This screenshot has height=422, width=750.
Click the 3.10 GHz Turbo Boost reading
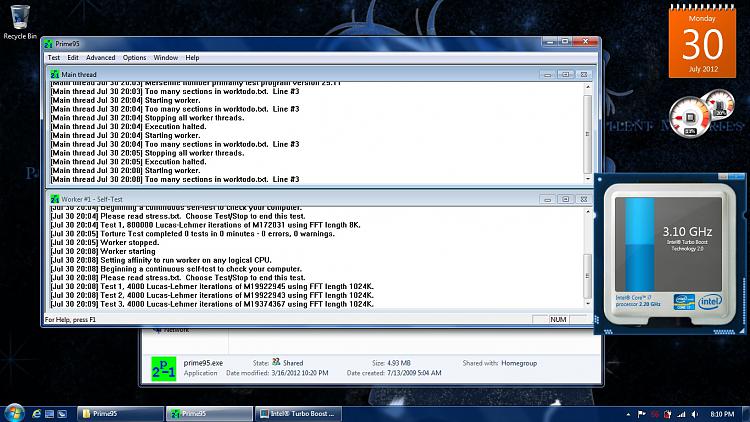(687, 232)
